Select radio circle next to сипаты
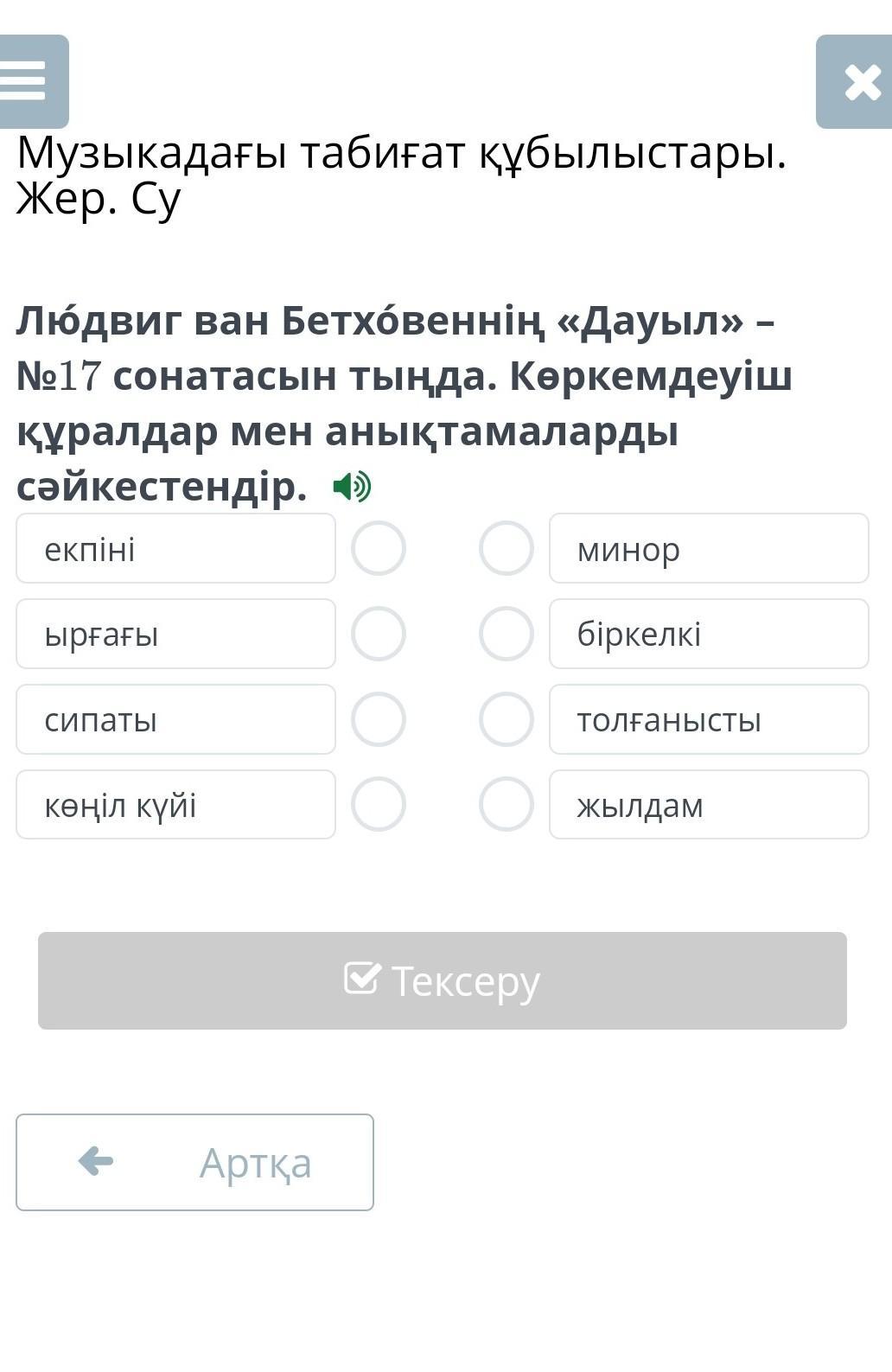 [379, 719]
